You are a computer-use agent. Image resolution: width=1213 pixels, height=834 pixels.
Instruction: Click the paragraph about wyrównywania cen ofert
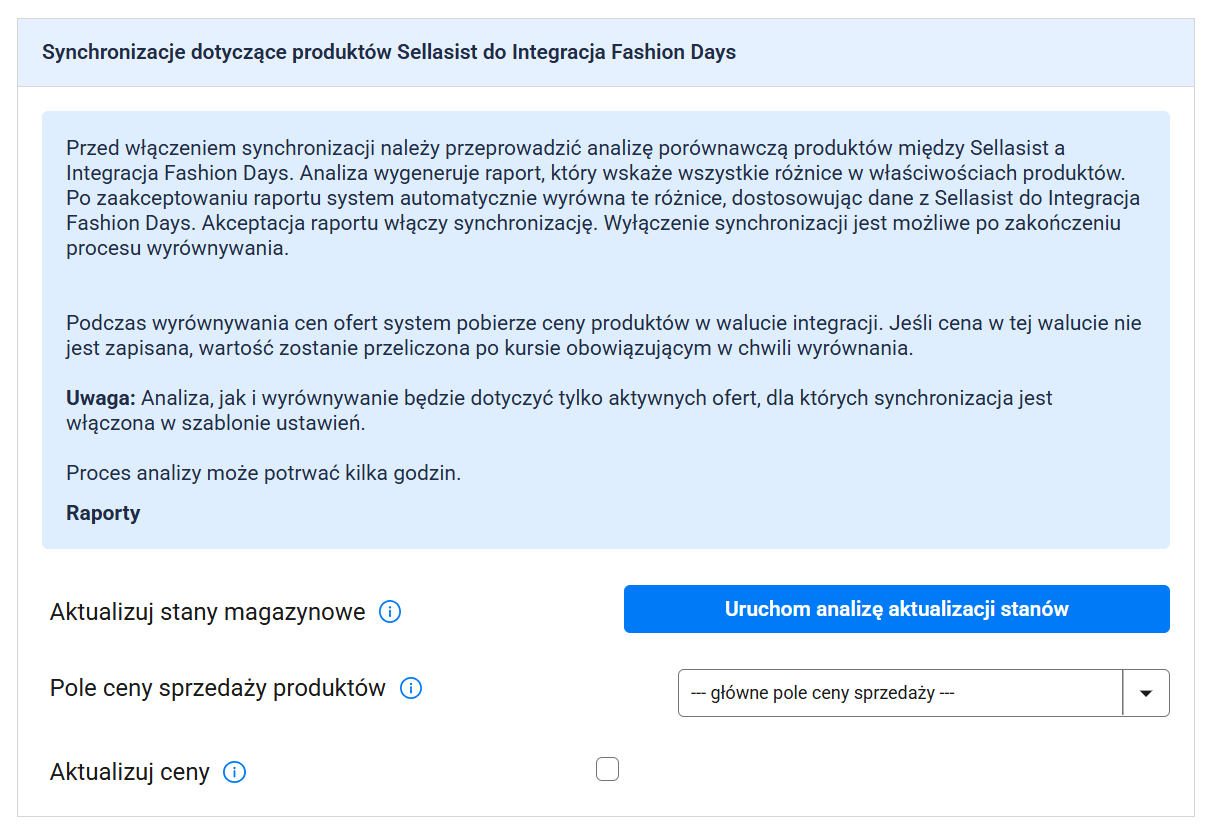(600, 336)
